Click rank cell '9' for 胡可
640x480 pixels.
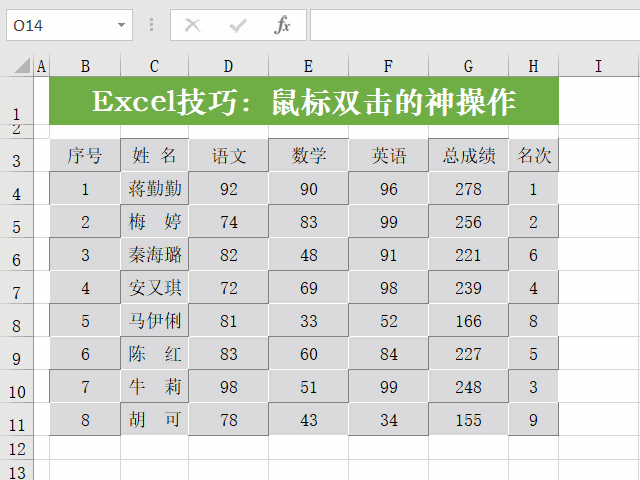pyautogui.click(x=533, y=419)
